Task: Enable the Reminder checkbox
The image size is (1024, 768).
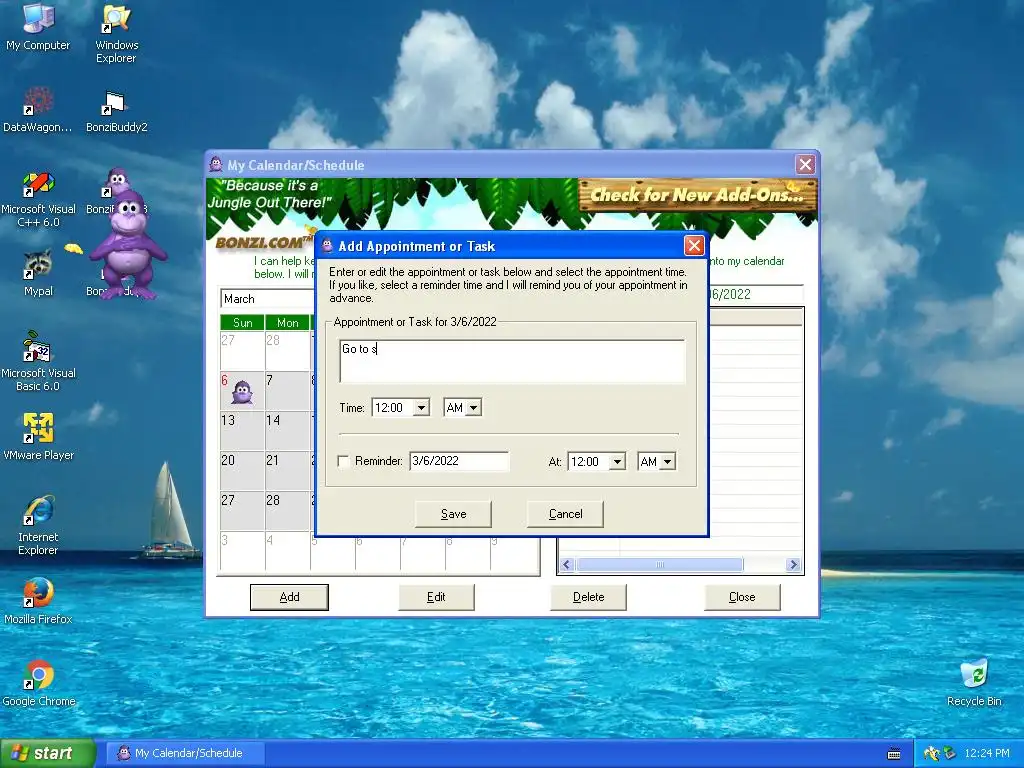Action: pos(344,461)
